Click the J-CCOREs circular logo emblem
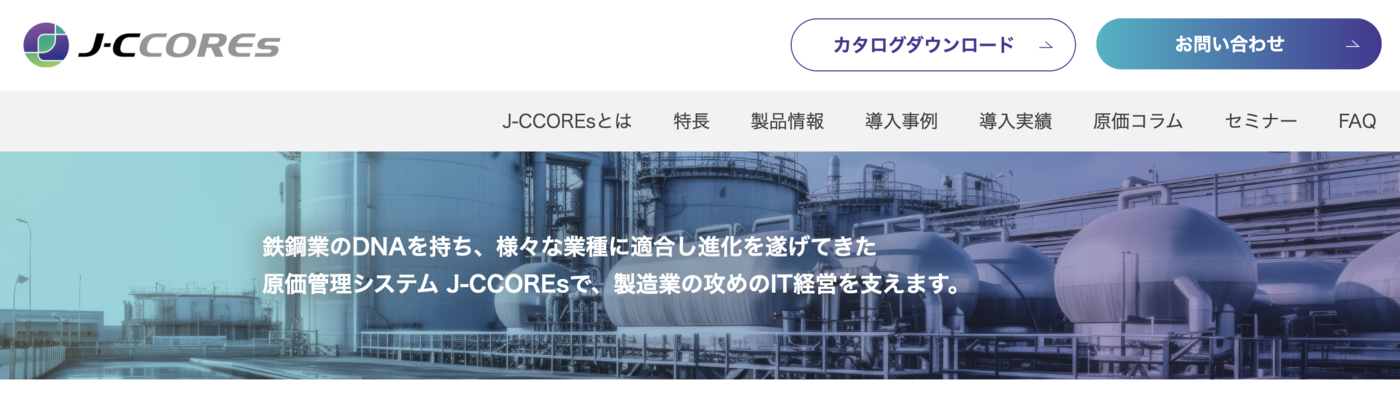Viewport: 1400px width, 408px height. pyautogui.click(x=46, y=45)
